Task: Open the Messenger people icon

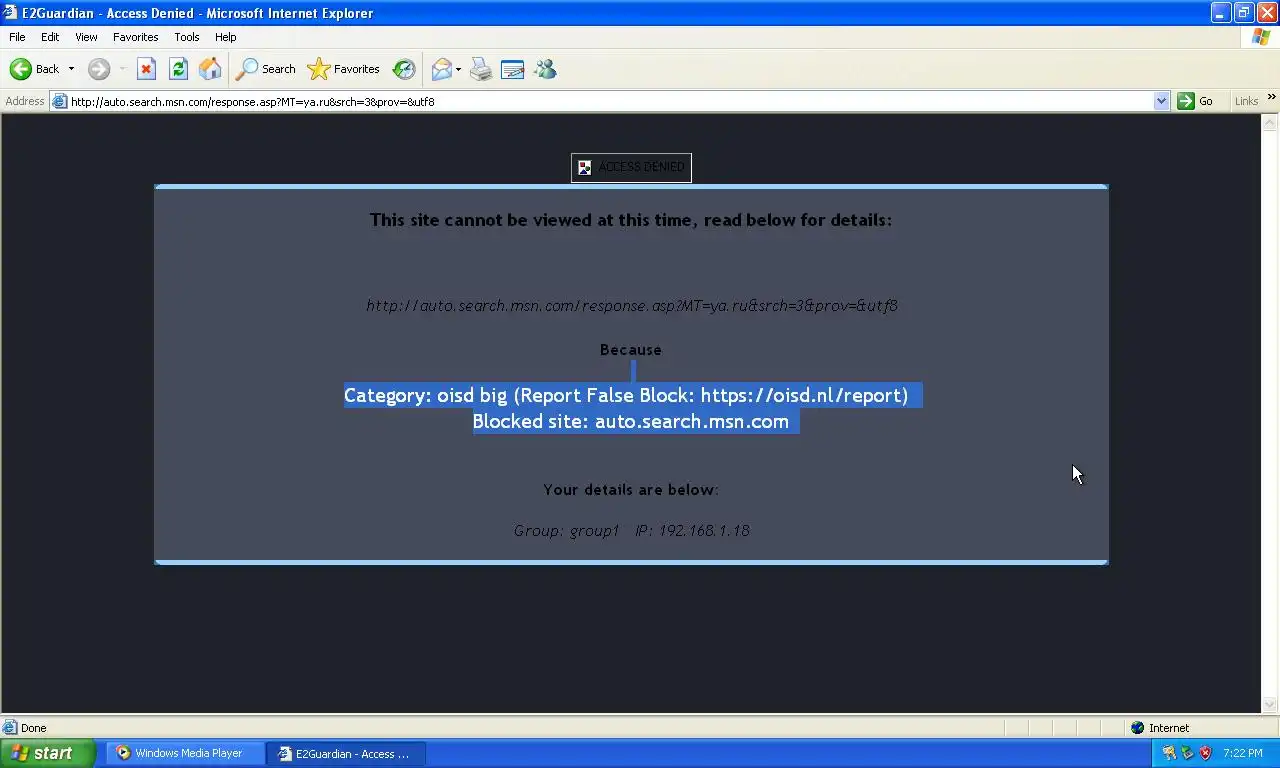Action: click(545, 69)
